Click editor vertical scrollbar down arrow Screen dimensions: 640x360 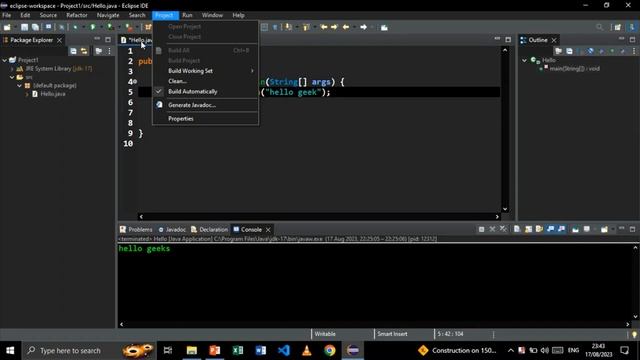pyautogui.click(x=505, y=209)
